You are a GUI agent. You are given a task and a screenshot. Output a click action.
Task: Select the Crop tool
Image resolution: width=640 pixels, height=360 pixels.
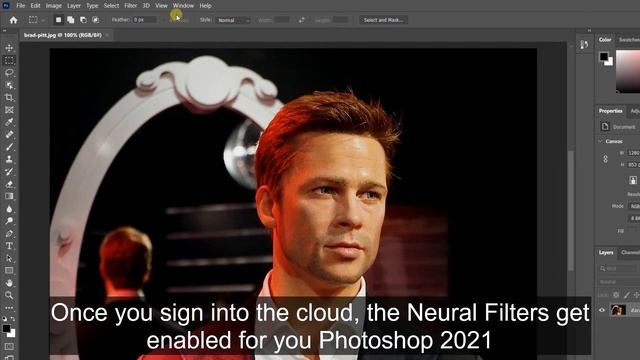pyautogui.click(x=9, y=98)
